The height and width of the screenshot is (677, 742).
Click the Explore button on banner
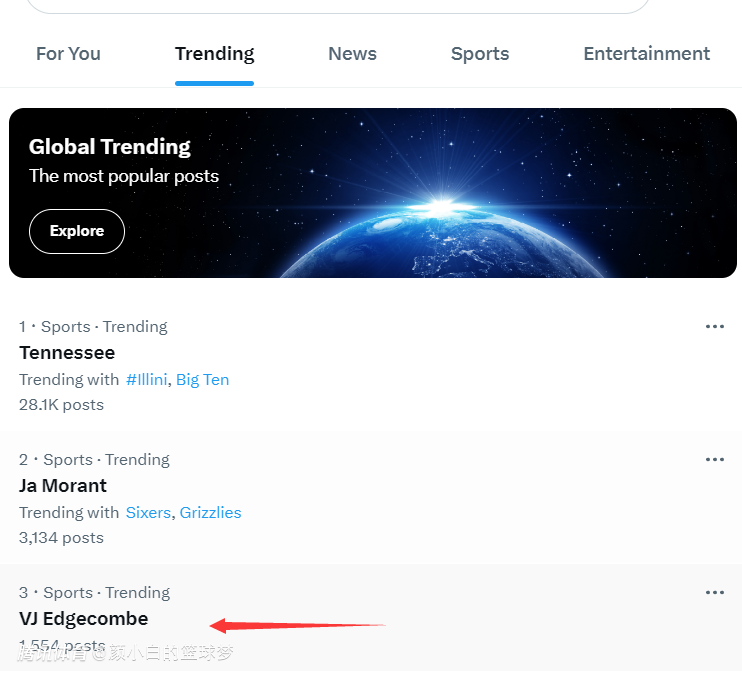pyautogui.click(x=77, y=231)
